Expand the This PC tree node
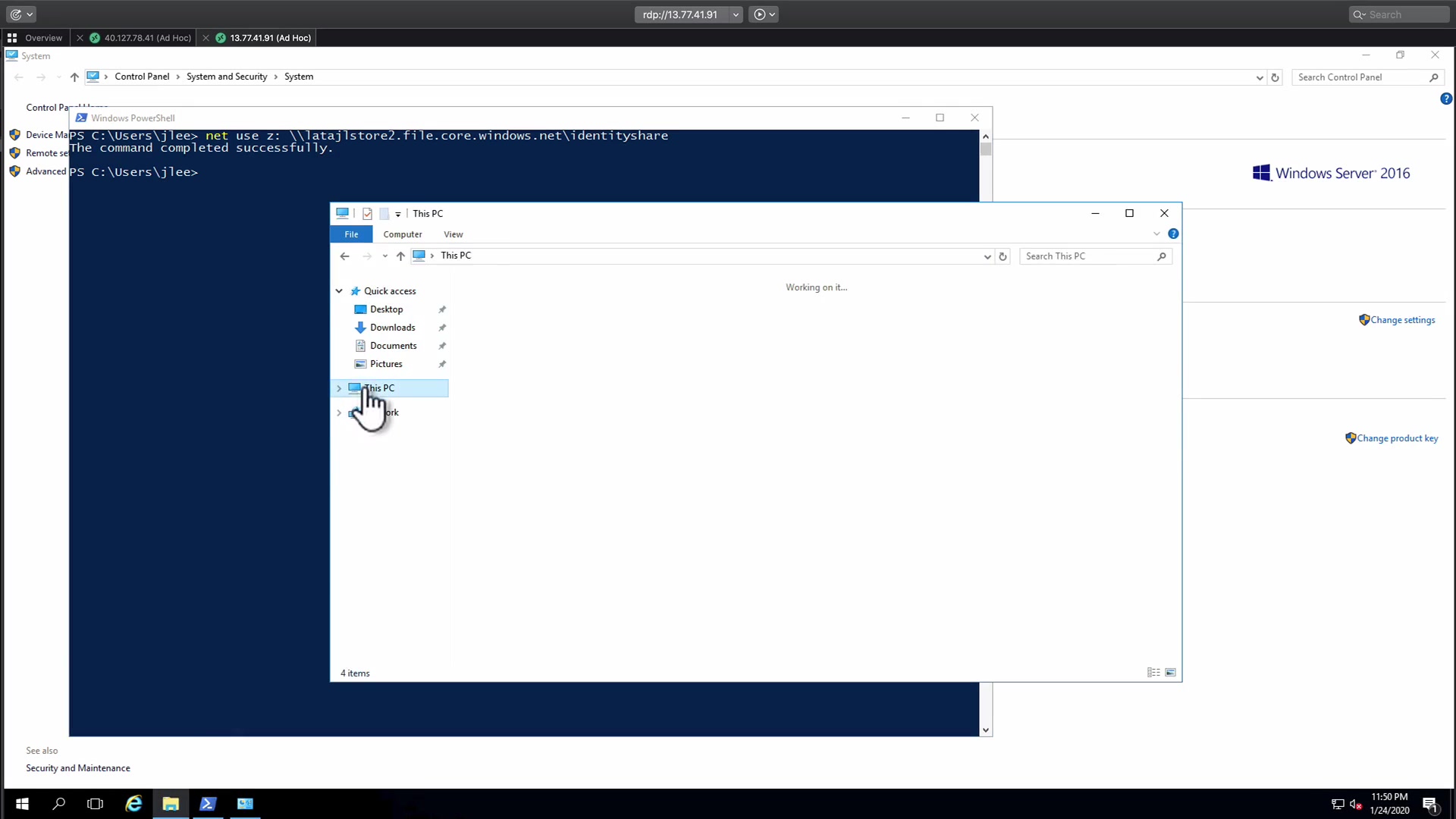Image resolution: width=1456 pixels, height=819 pixels. tap(339, 388)
